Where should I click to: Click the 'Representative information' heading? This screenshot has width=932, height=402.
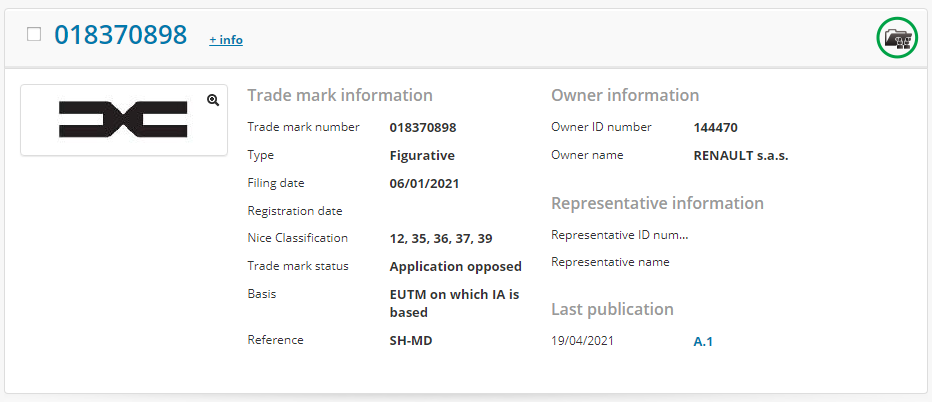(x=657, y=203)
